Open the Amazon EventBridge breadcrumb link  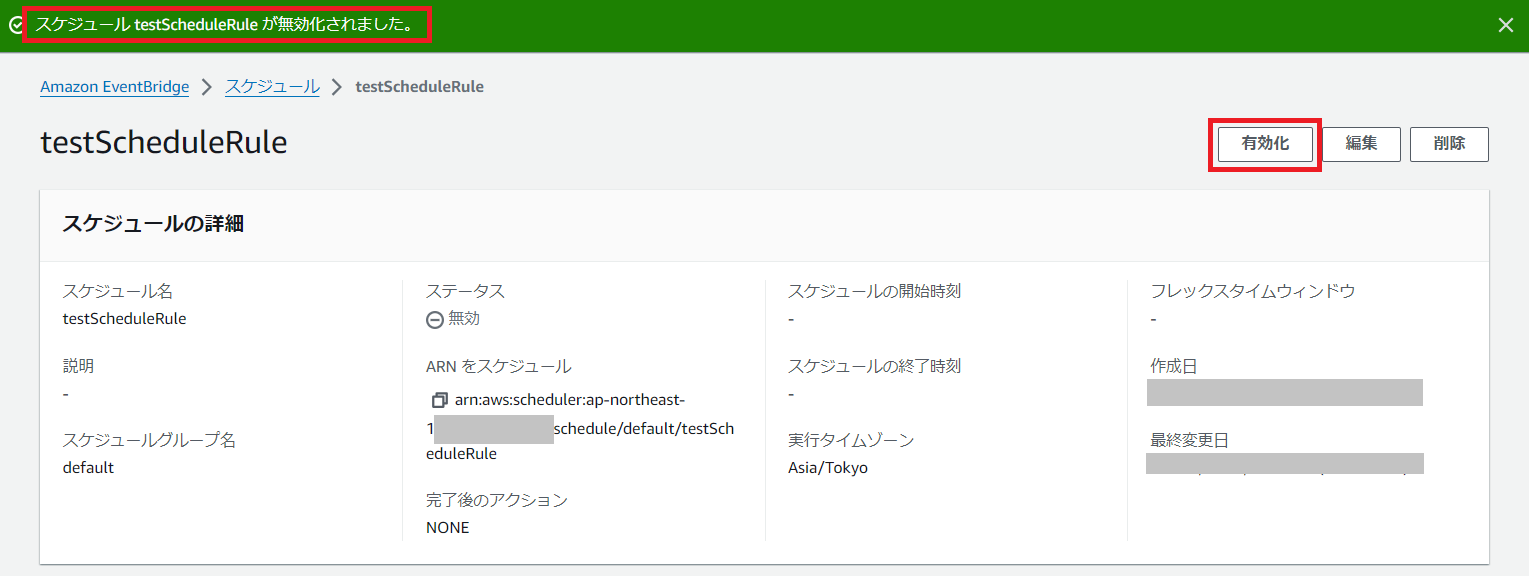(114, 87)
